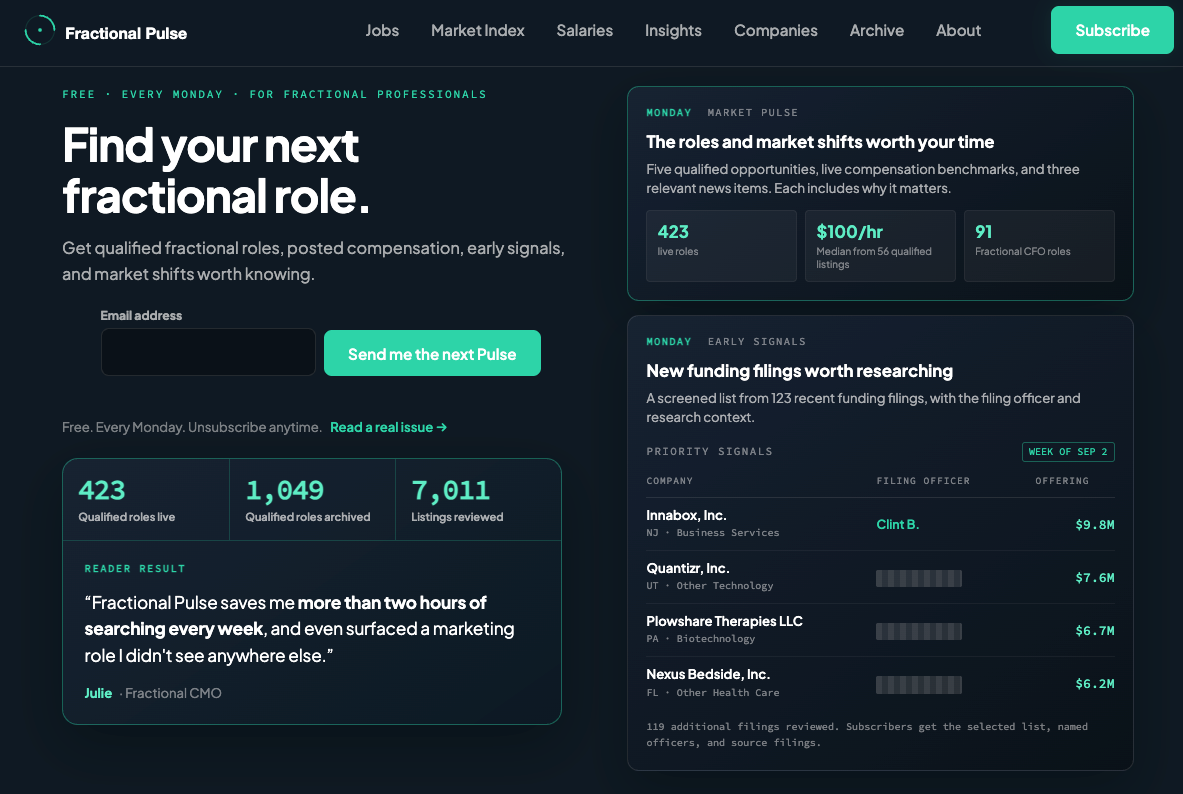Click the 7,011 Listings reviewed stat

point(478,500)
